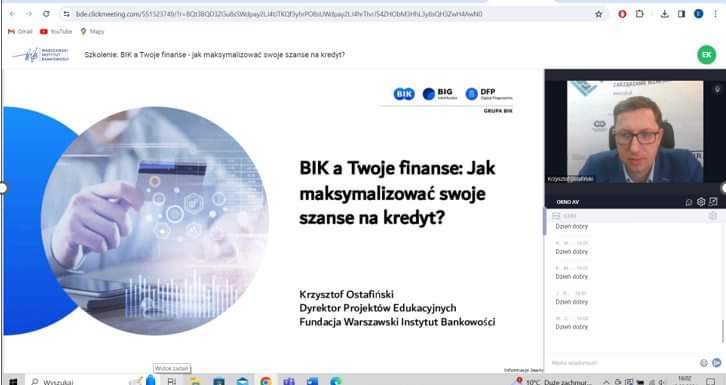
Task: Open Windows Task View in taskbar
Action: [172, 381]
